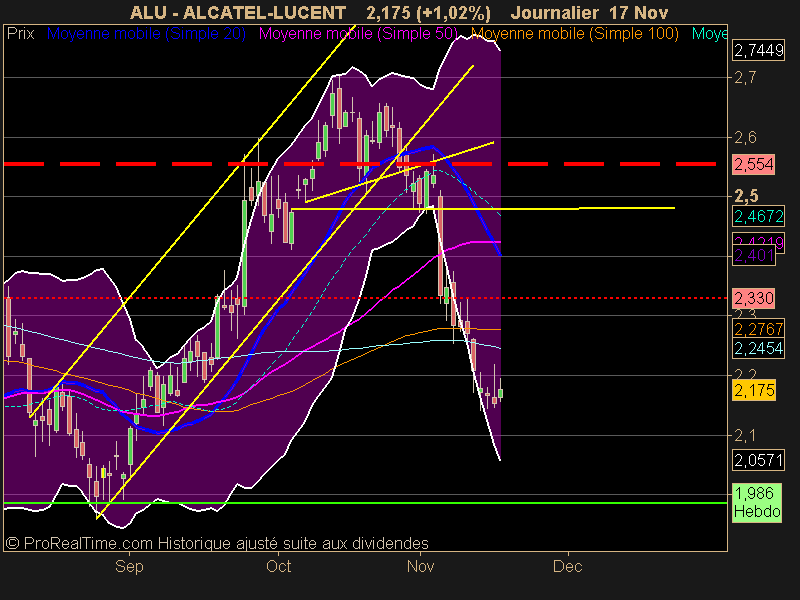Screen dimensions: 800x600
Task: Click the chart title 'ALU - ALCATEL-LUCENT'
Action: (x=238, y=12)
